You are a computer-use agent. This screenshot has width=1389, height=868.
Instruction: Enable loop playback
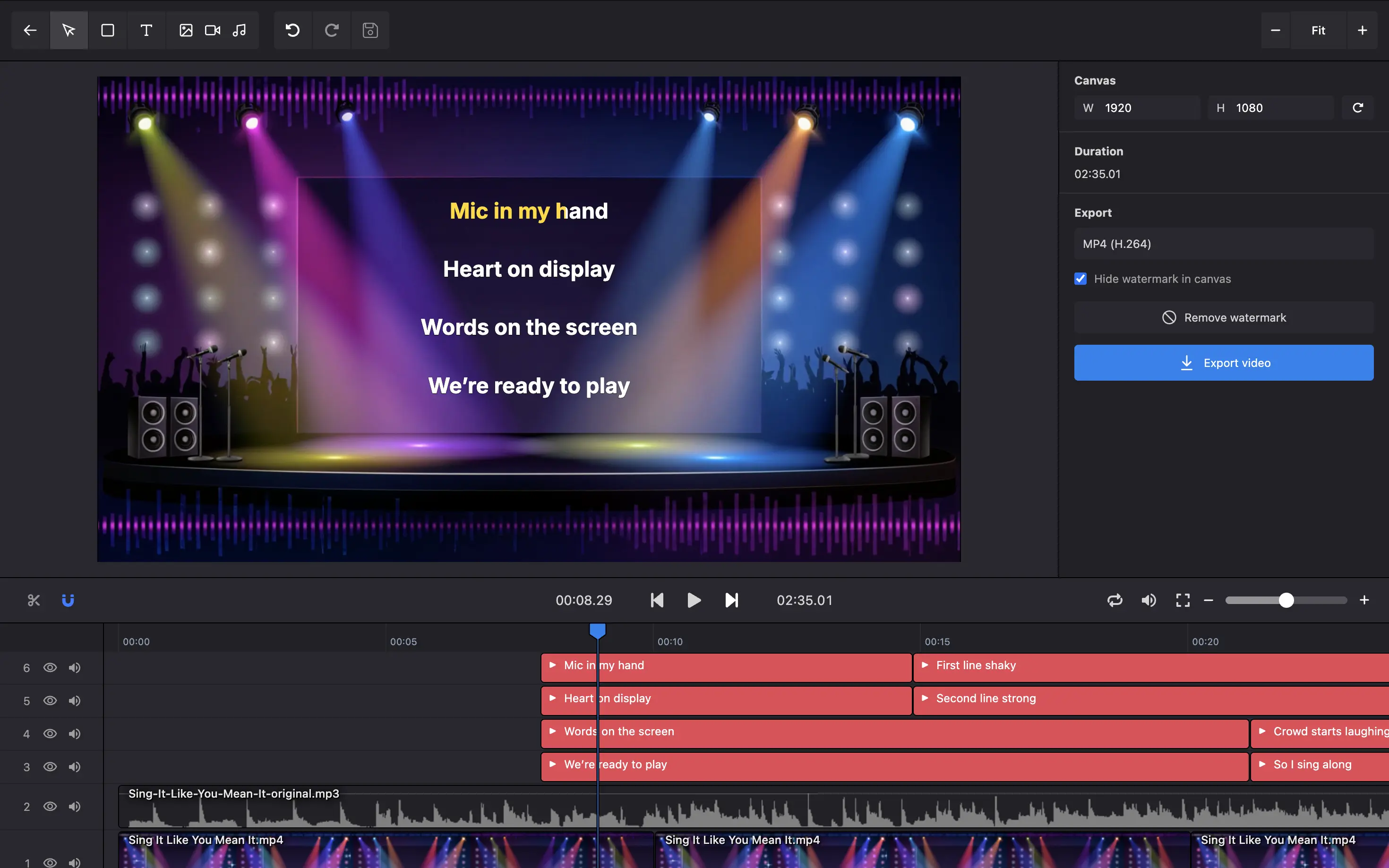pos(1115,600)
